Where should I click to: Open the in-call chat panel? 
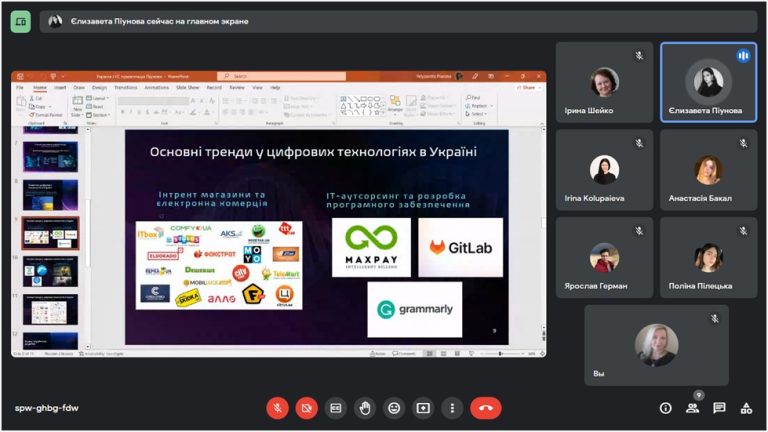pos(719,408)
